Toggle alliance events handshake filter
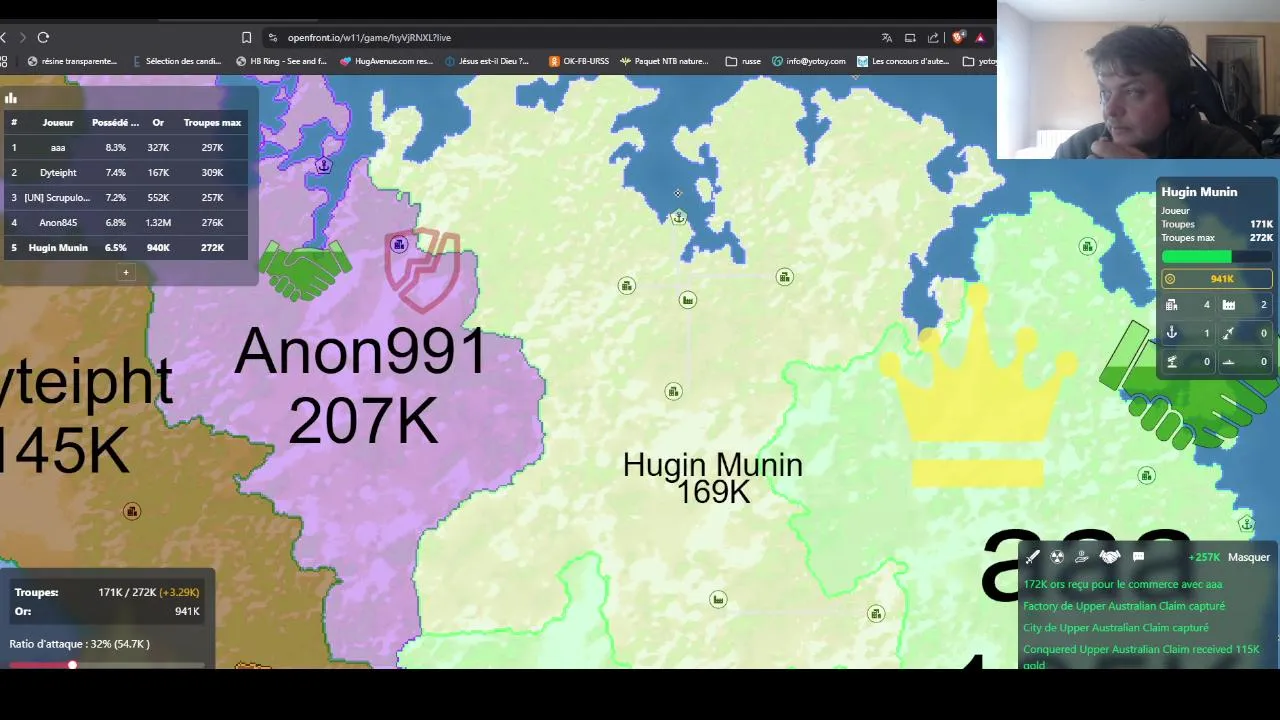 point(1109,557)
